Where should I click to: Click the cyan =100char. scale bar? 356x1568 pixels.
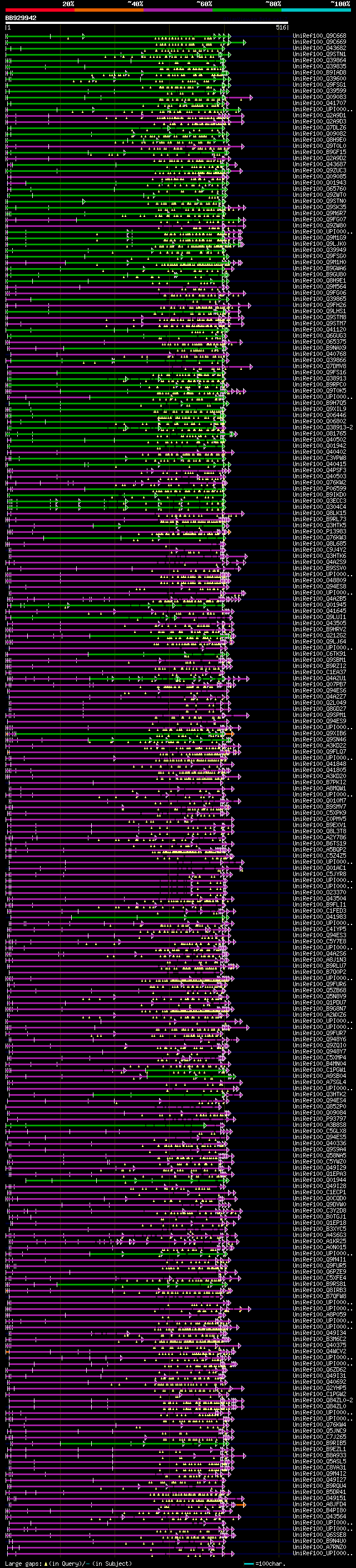click(x=248, y=1564)
